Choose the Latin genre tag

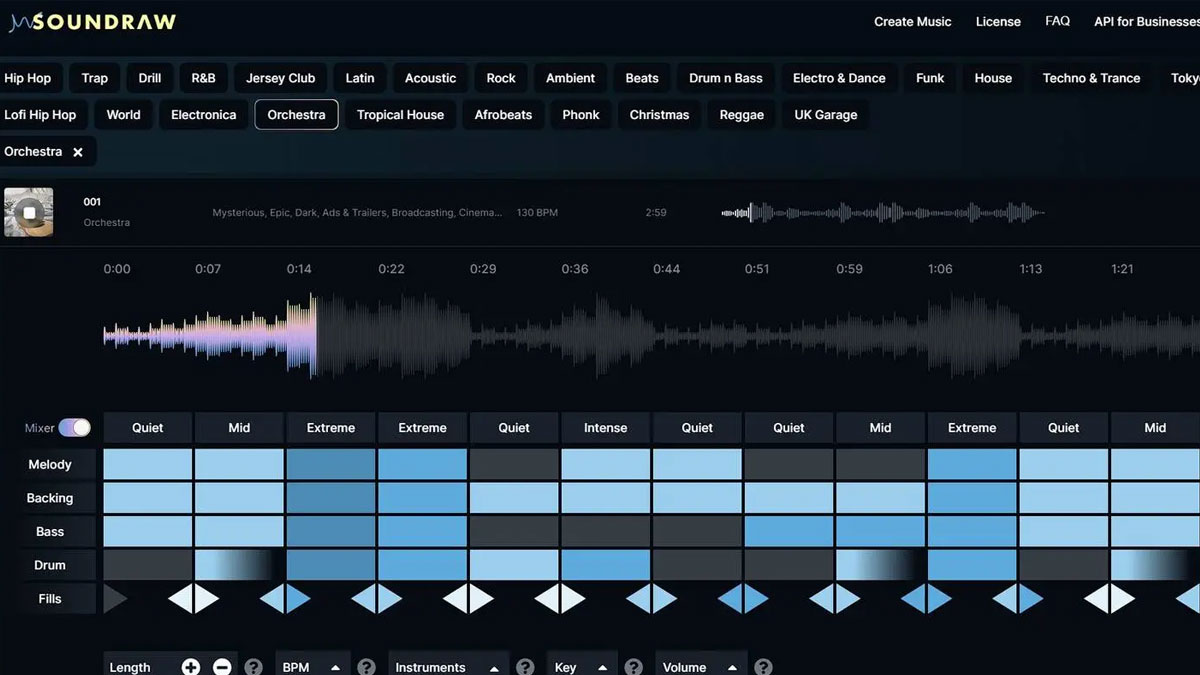click(360, 78)
